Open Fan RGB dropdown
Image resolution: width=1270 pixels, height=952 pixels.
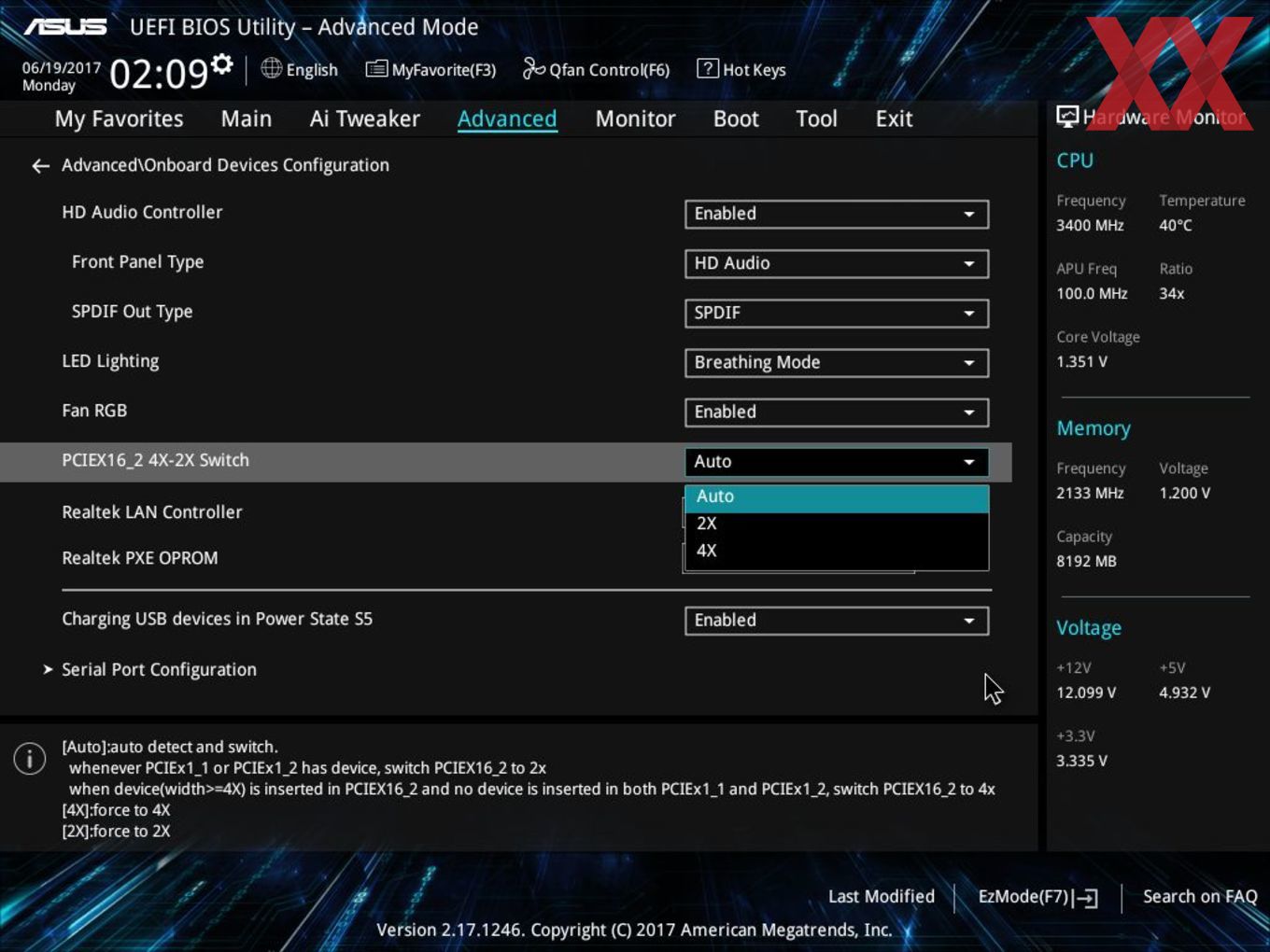[837, 412]
